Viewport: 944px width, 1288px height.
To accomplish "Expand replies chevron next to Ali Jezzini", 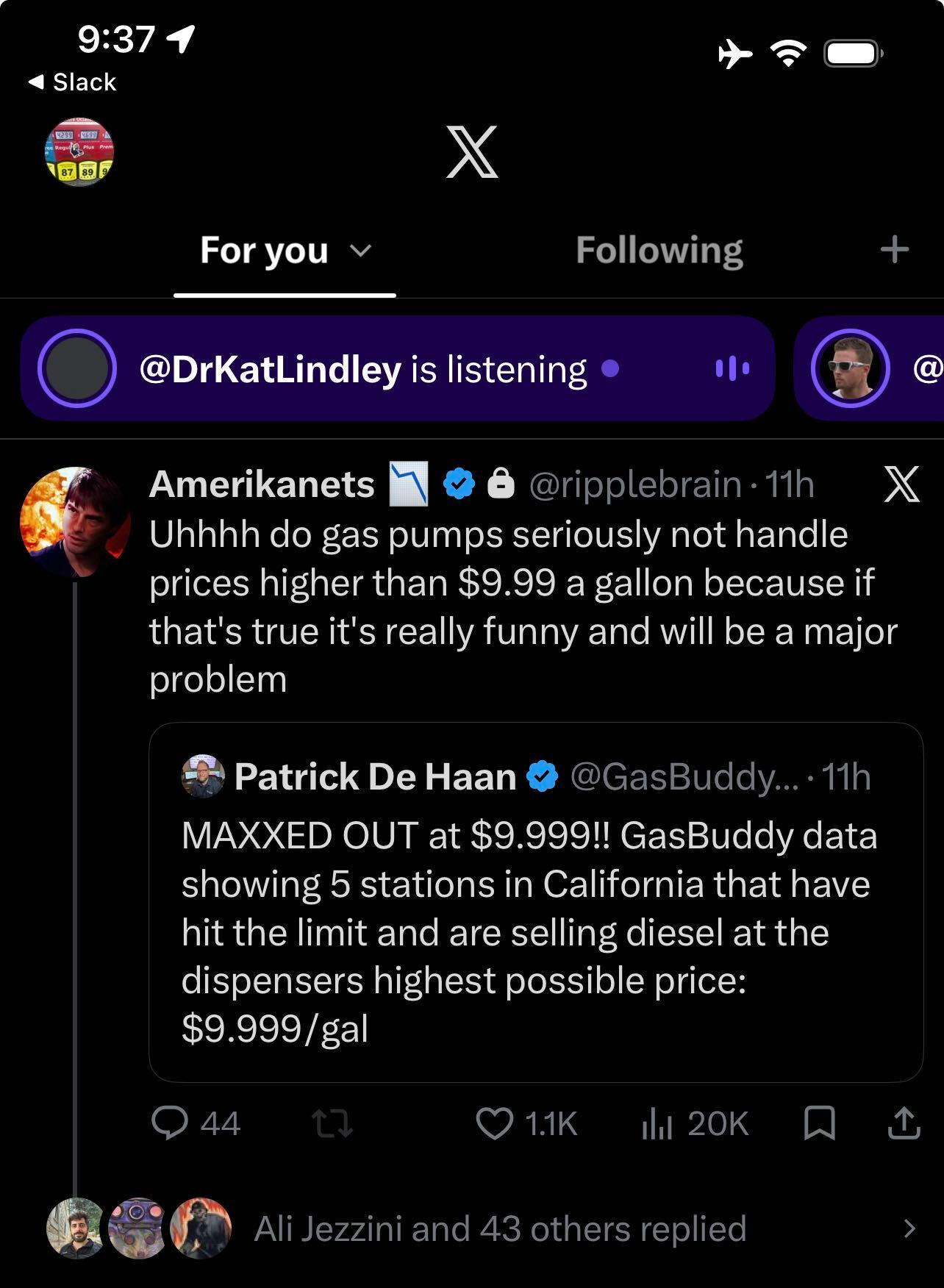I will coord(909,1228).
